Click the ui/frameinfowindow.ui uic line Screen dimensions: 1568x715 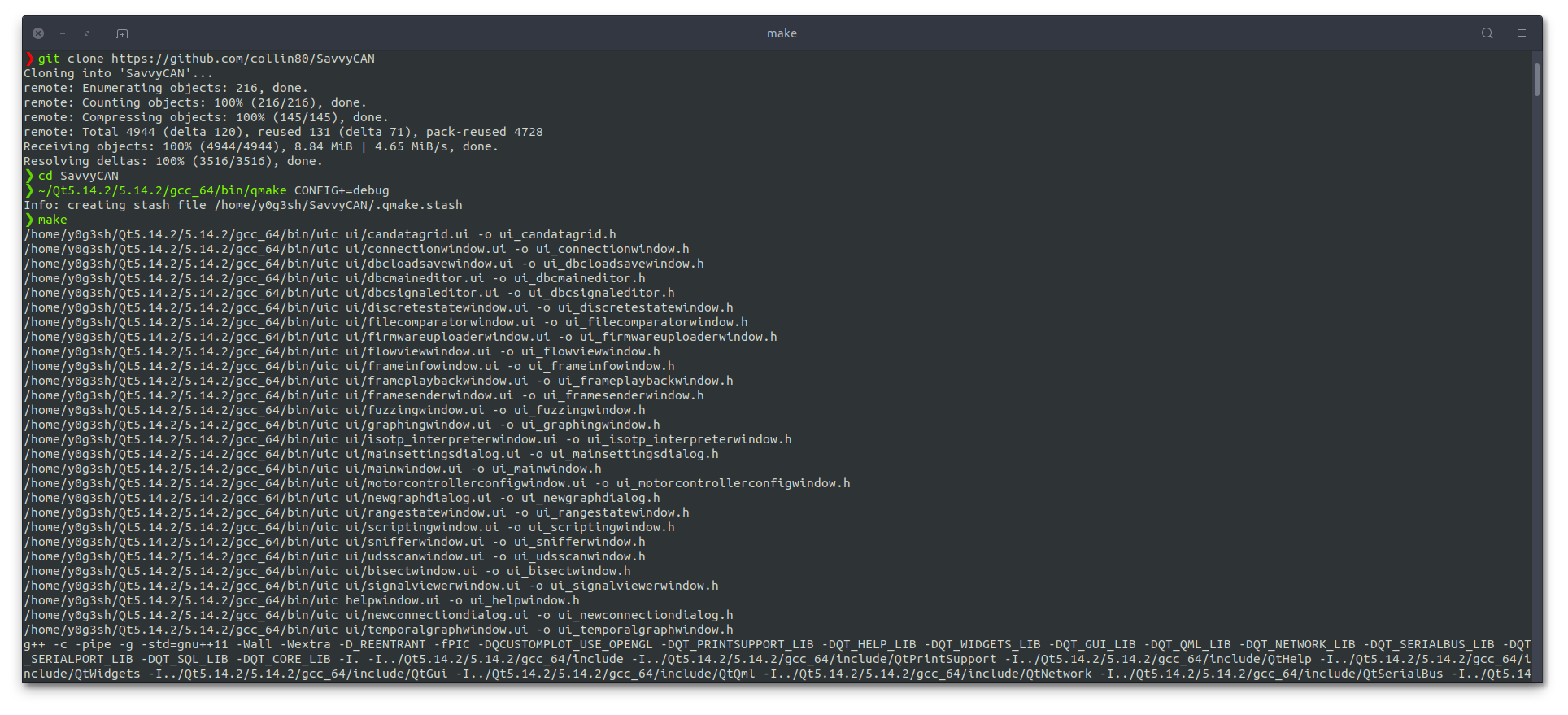(349, 366)
